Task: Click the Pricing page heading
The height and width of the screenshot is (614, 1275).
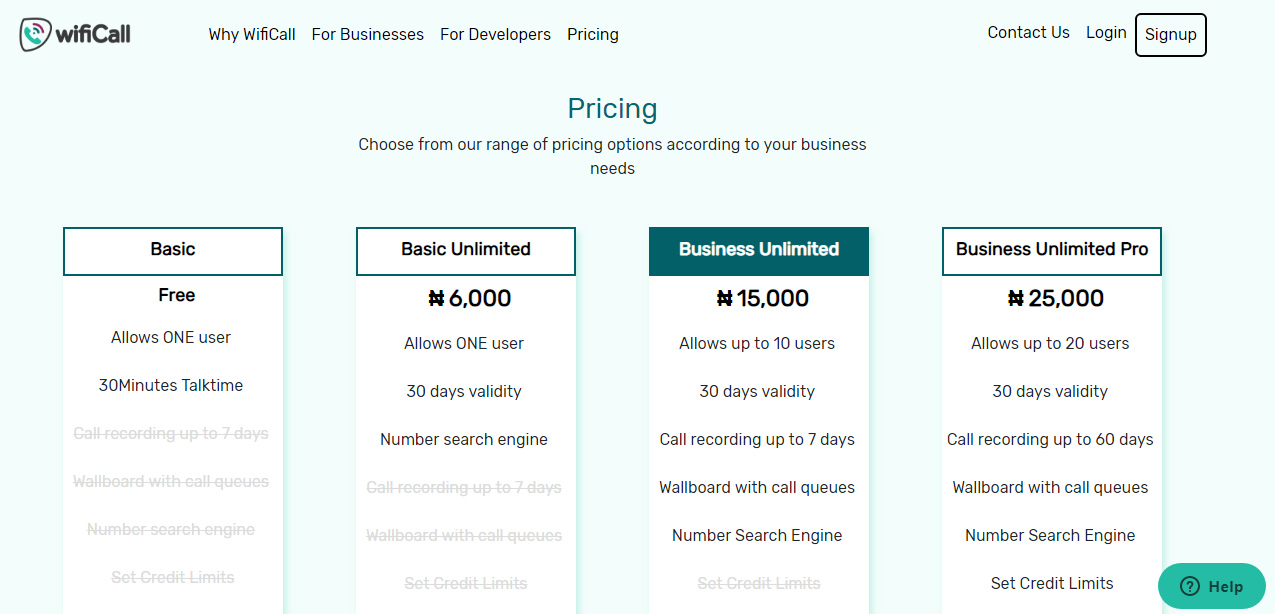Action: click(x=612, y=108)
